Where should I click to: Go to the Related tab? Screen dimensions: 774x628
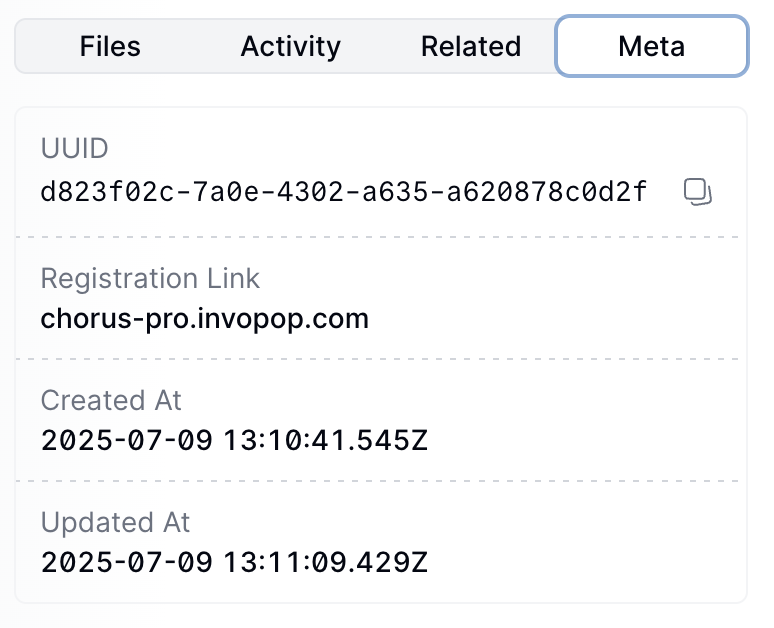(x=471, y=46)
